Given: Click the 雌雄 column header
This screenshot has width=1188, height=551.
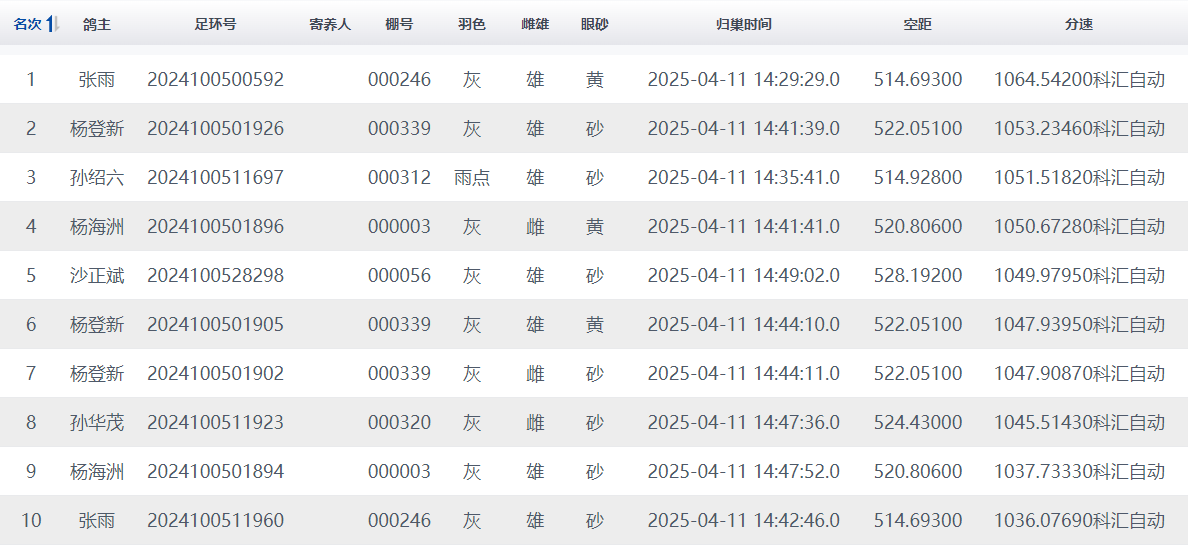Looking at the screenshot, I should pos(535,25).
